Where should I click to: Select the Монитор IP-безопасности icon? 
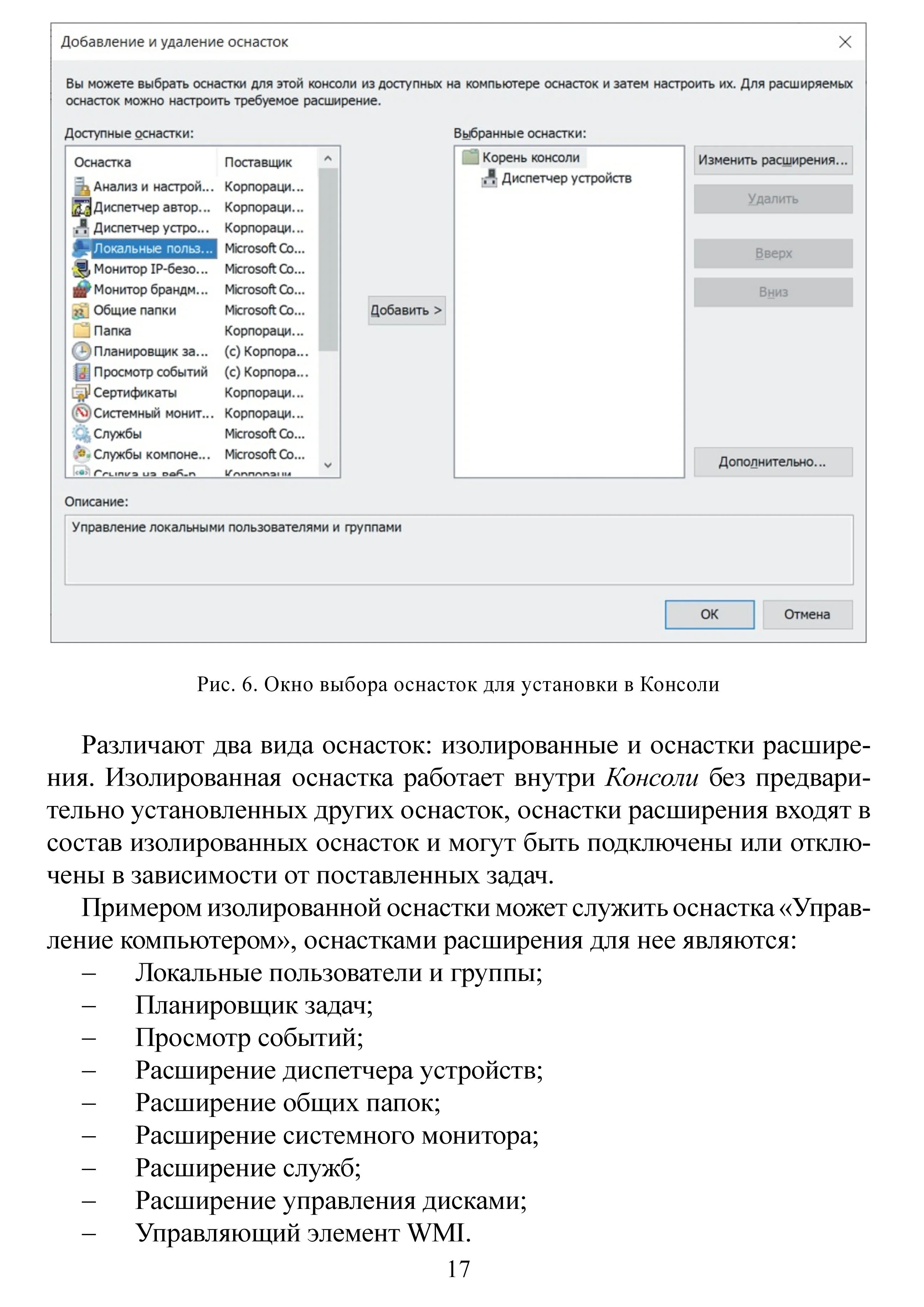click(81, 269)
